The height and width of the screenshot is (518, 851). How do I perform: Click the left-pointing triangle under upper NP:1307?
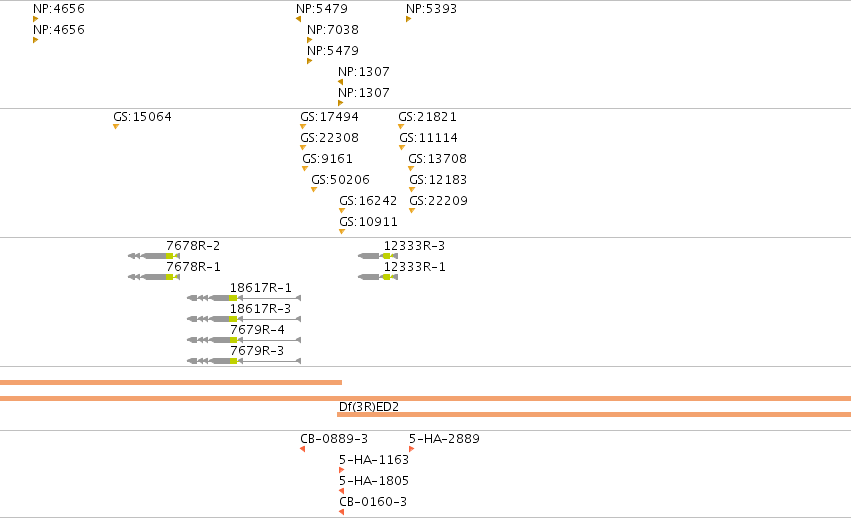click(340, 82)
